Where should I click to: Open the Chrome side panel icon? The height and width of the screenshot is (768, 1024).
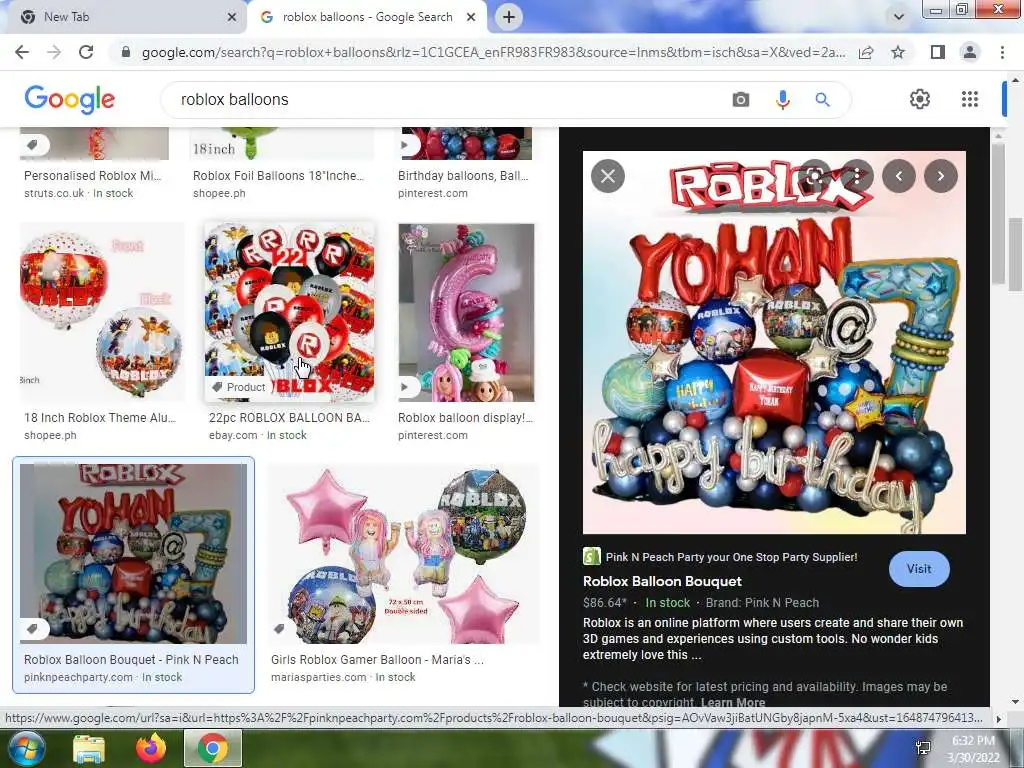(937, 52)
